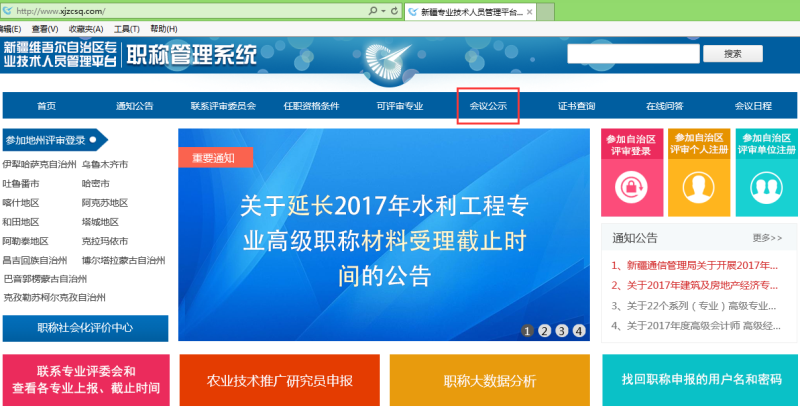This screenshot has width=800, height=408.
Task: Close the 新疆专业技术人员管理平台 browser tab
Action: 530,12
